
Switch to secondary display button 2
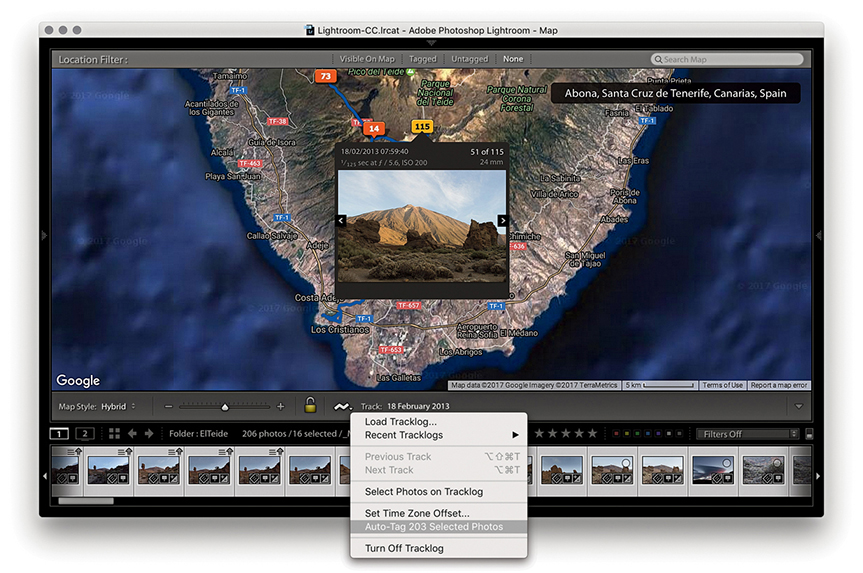(85, 434)
